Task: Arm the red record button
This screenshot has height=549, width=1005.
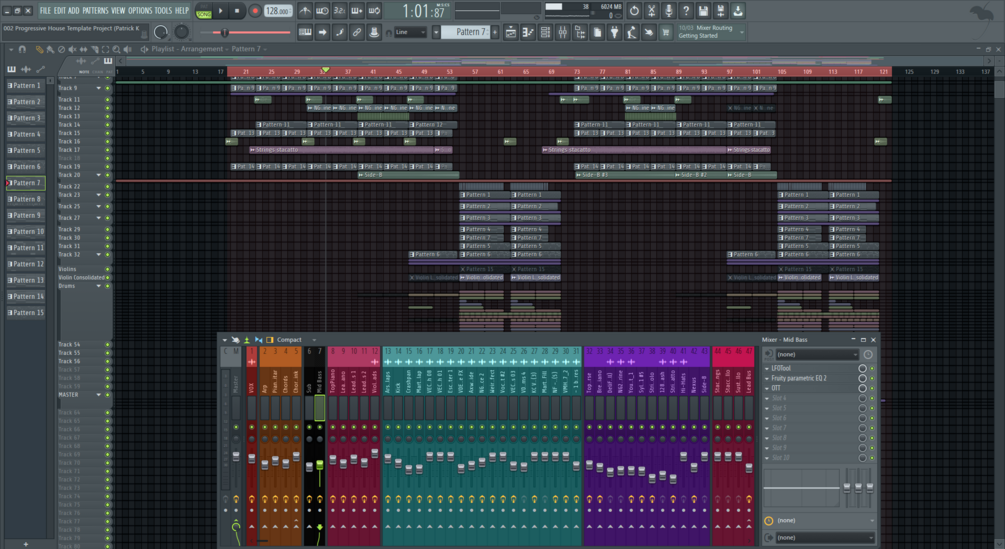Action: [x=254, y=11]
